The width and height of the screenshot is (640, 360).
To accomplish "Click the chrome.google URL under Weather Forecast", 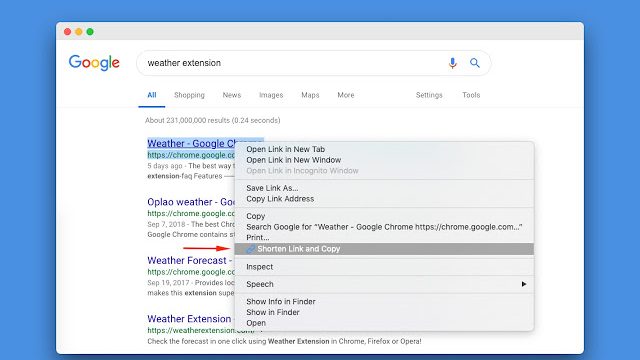I will (191, 272).
